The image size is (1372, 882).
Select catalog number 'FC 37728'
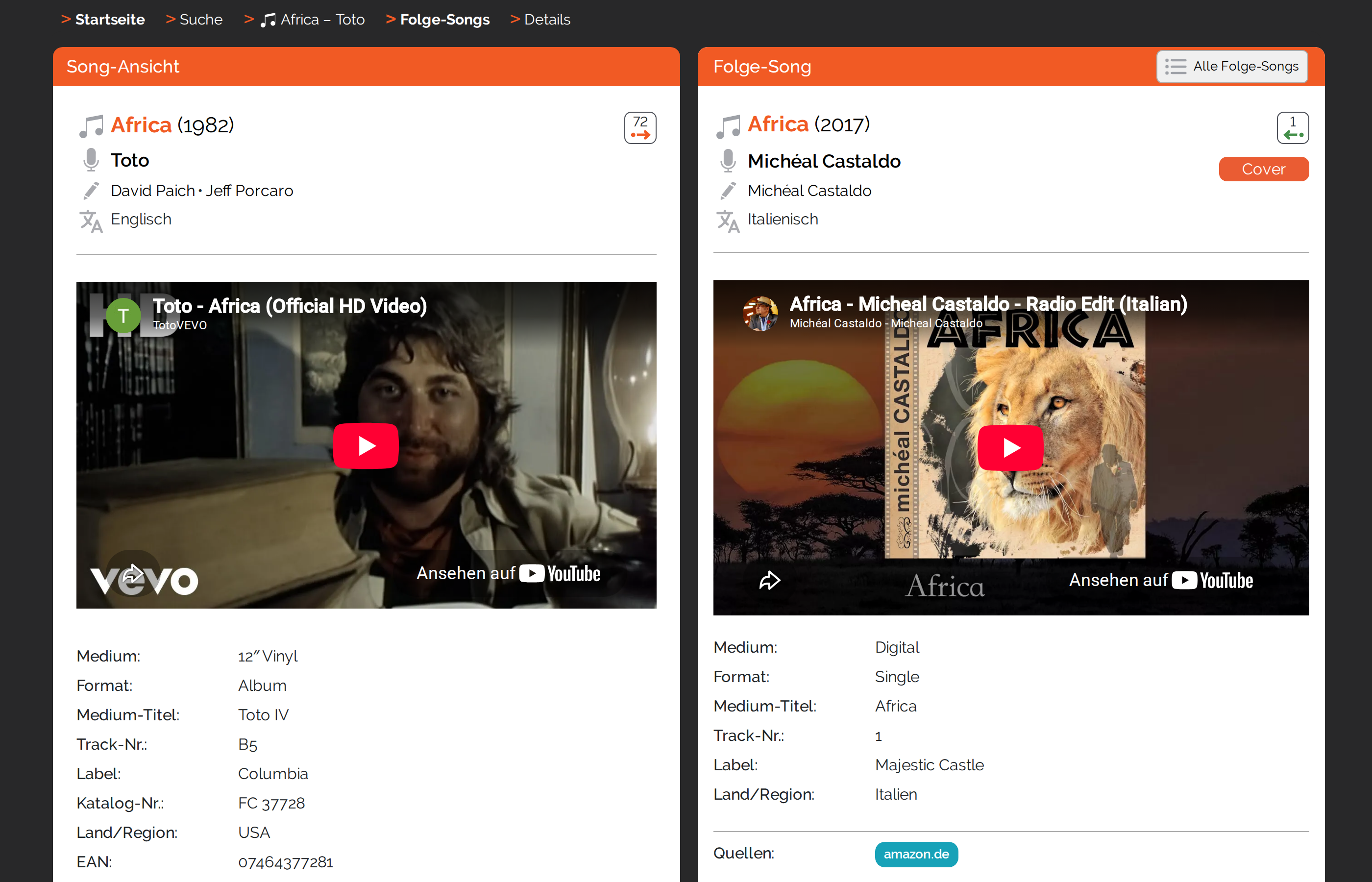pos(271,804)
